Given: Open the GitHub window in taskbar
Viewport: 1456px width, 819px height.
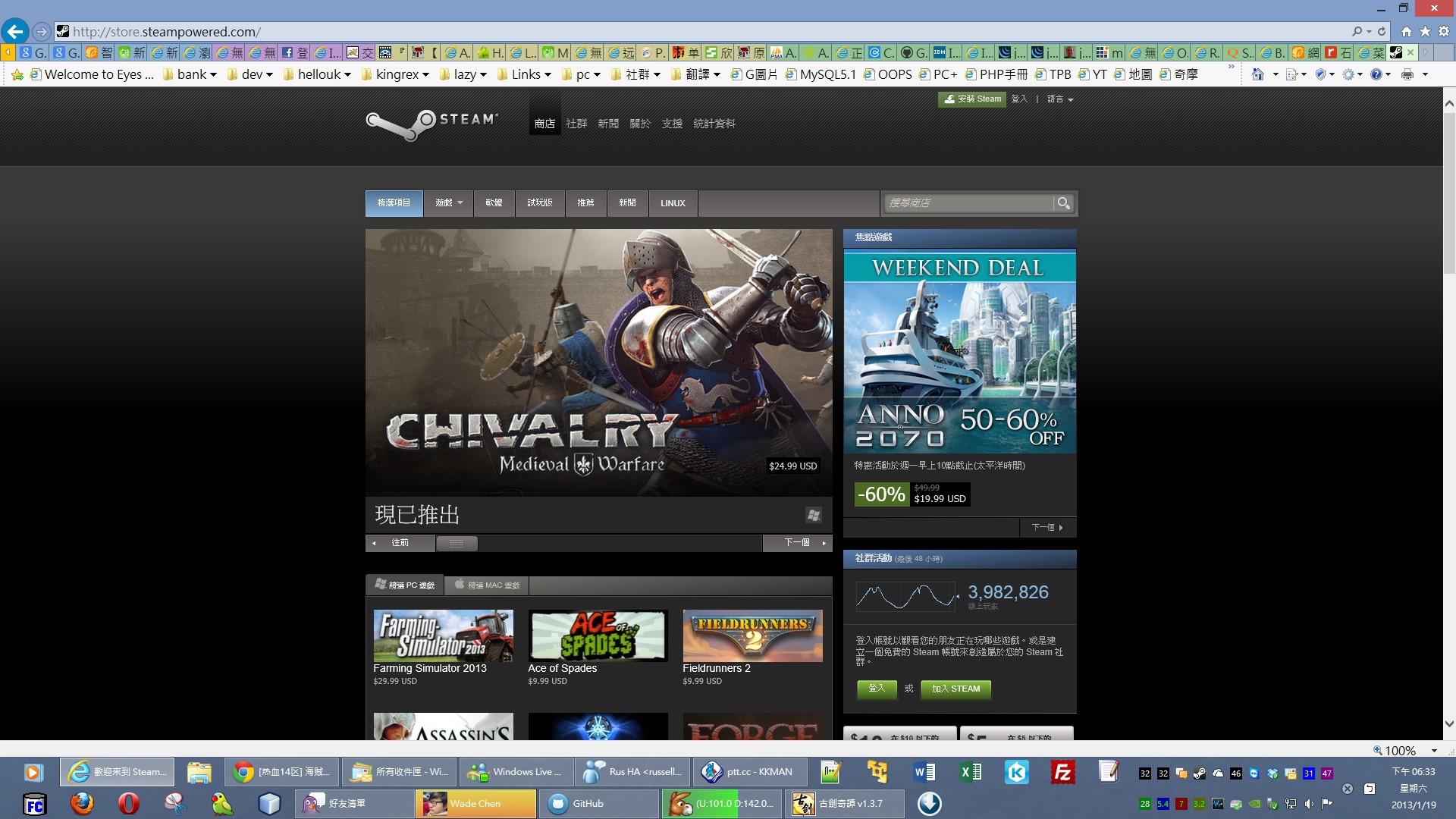Looking at the screenshot, I should coord(598,803).
